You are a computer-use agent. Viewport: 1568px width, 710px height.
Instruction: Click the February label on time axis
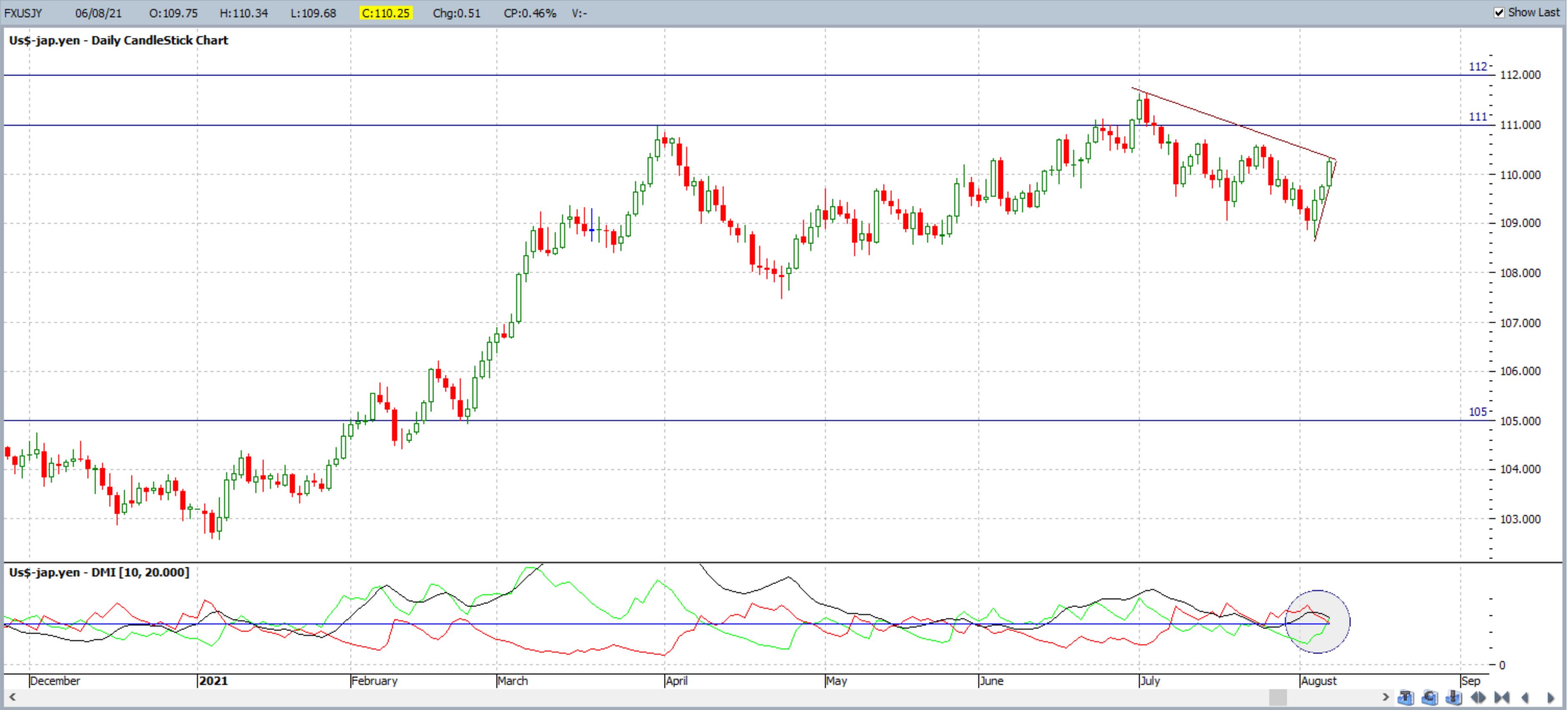(x=374, y=681)
